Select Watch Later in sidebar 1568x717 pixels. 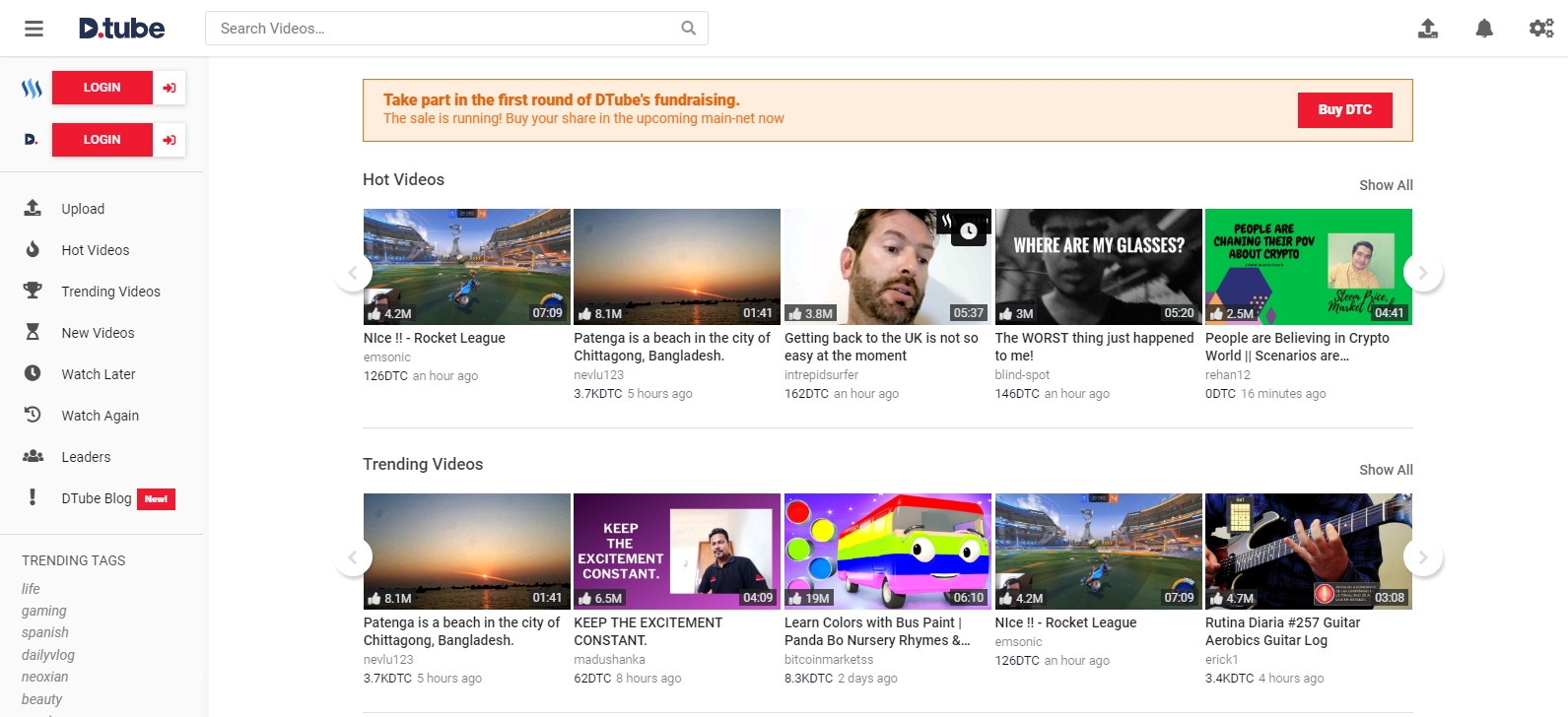[x=99, y=374]
